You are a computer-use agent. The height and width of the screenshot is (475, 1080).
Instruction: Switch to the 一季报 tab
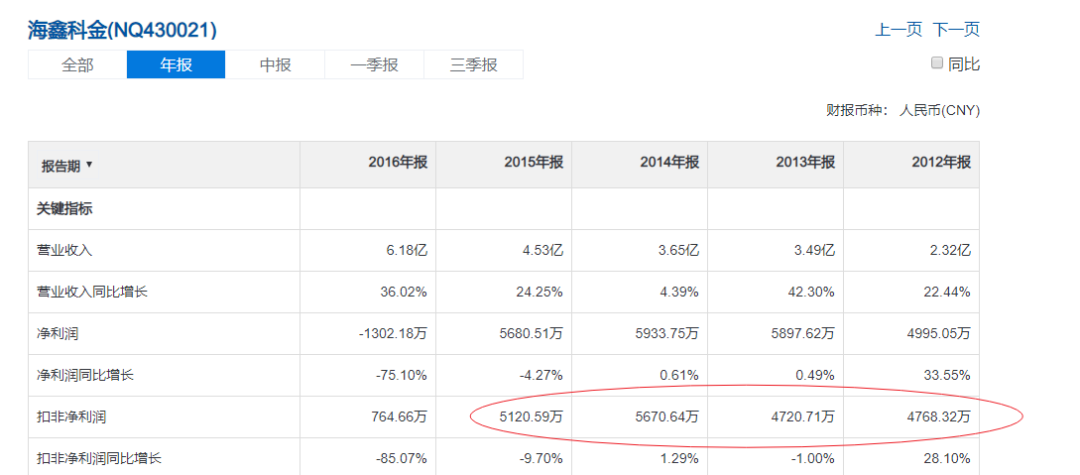[x=374, y=65]
